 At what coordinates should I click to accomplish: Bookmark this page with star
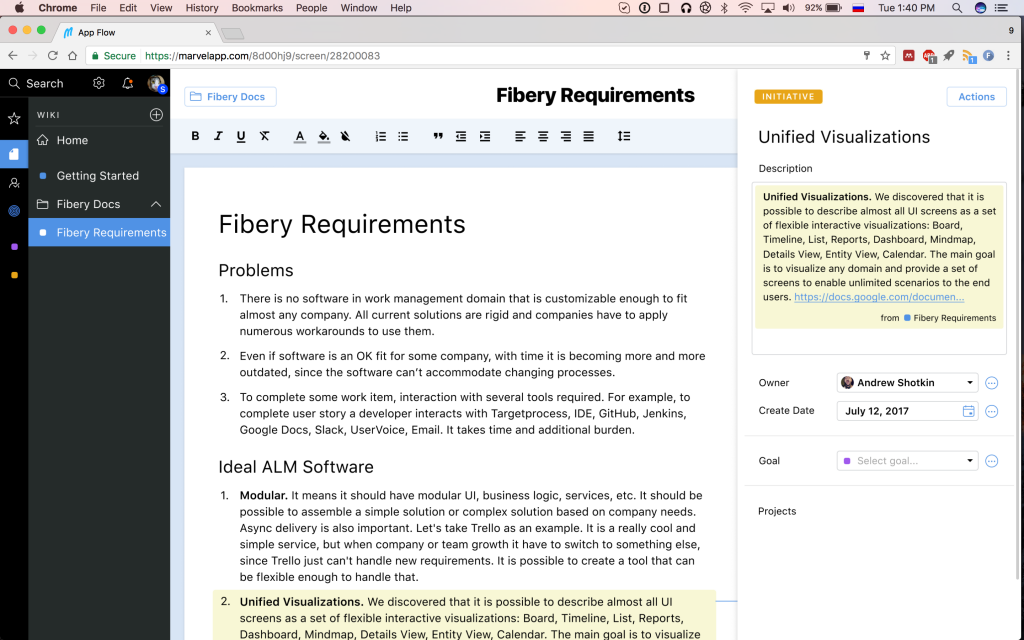[x=885, y=56]
